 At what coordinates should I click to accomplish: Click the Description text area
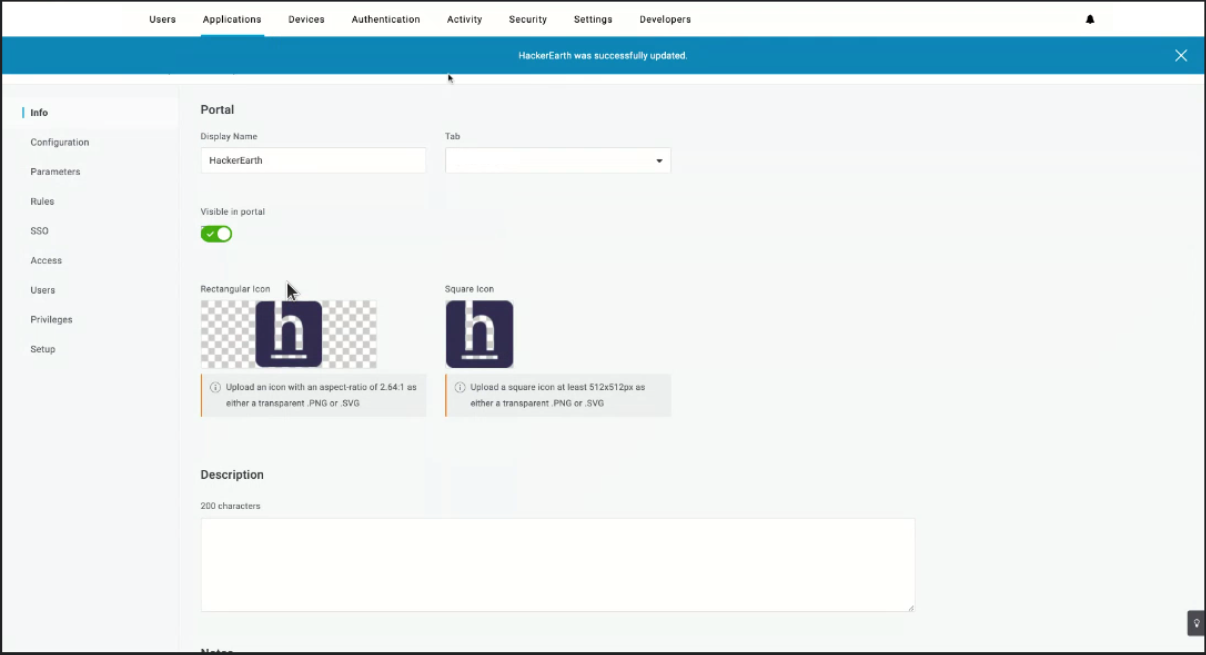click(x=557, y=565)
